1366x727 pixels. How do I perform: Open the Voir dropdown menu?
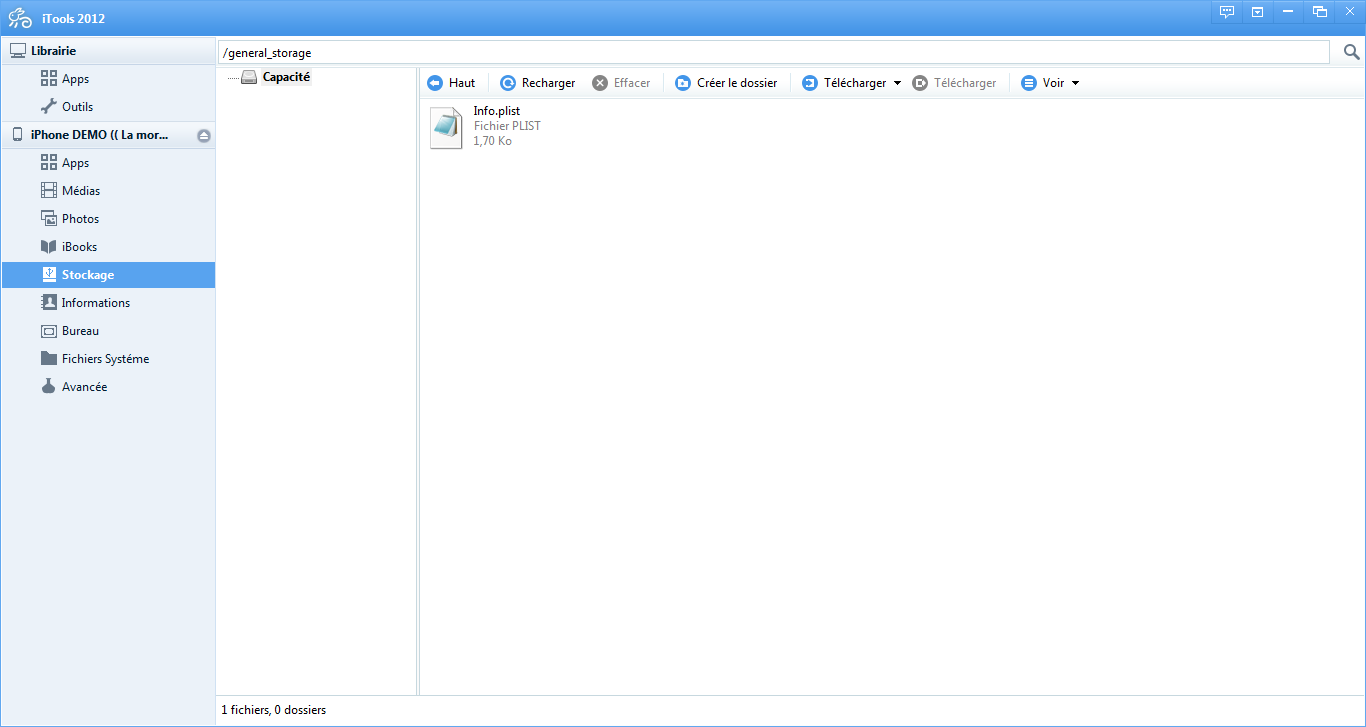coord(1050,83)
